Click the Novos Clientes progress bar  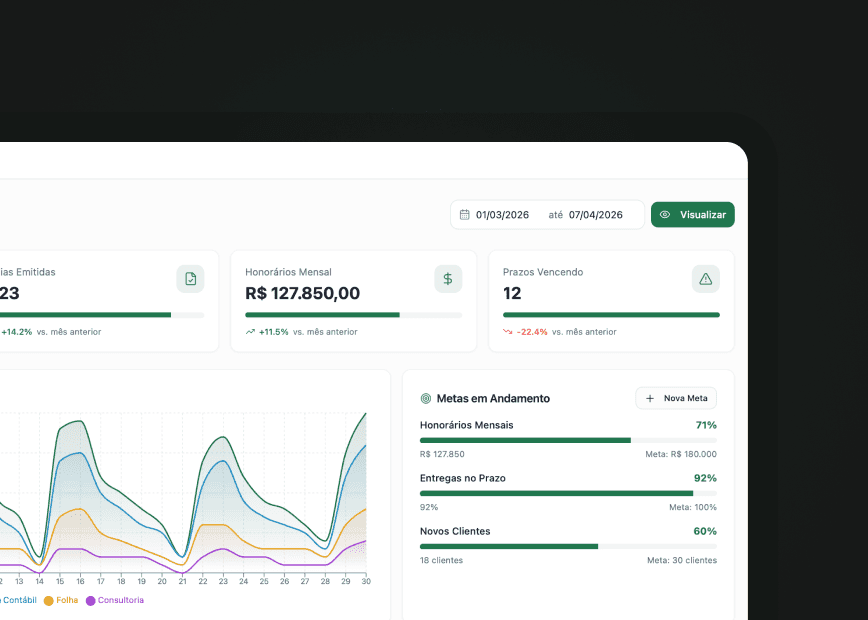(569, 546)
